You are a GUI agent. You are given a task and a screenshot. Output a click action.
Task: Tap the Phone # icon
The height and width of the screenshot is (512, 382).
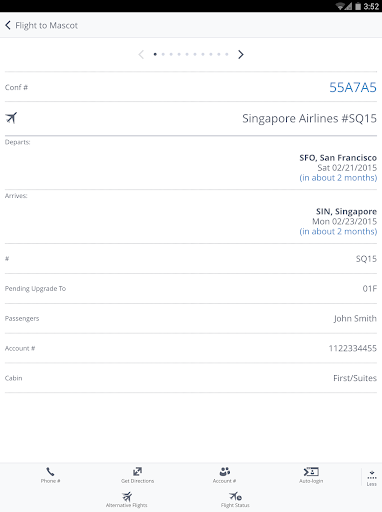pos(50,472)
